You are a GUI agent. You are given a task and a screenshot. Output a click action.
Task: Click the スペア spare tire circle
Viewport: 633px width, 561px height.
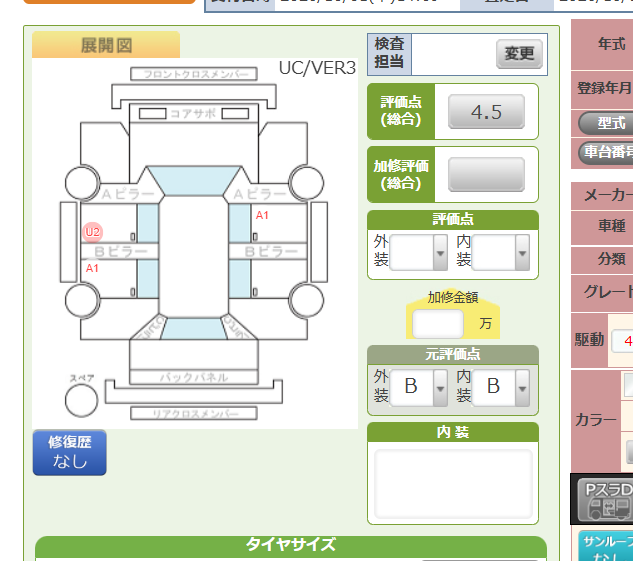tap(82, 400)
